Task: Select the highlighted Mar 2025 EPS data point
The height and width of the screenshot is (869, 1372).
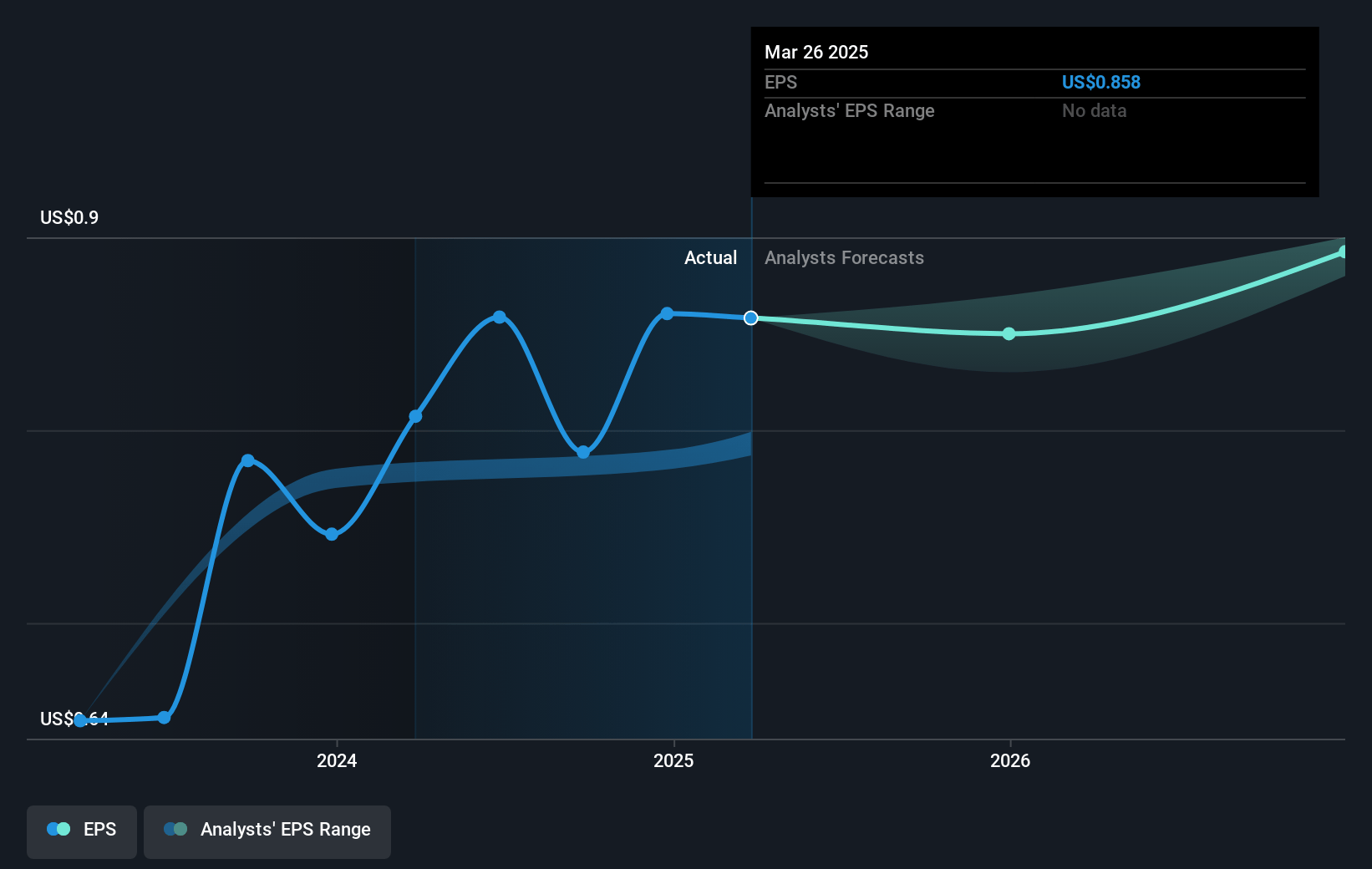Action: click(x=751, y=318)
